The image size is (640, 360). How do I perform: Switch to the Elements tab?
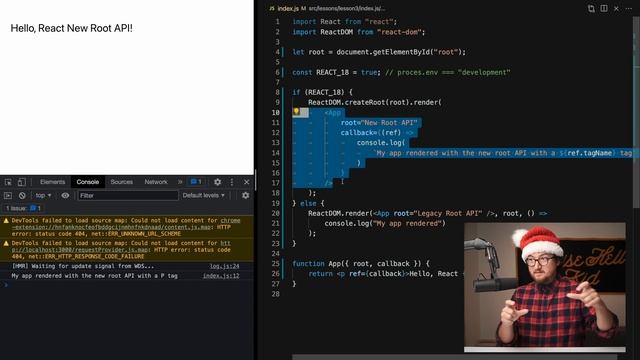[52, 182]
